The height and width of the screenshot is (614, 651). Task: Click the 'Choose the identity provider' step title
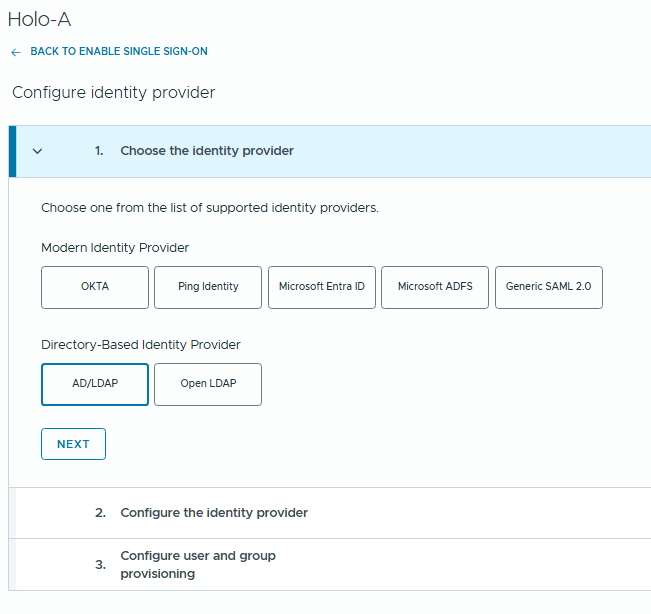click(207, 151)
